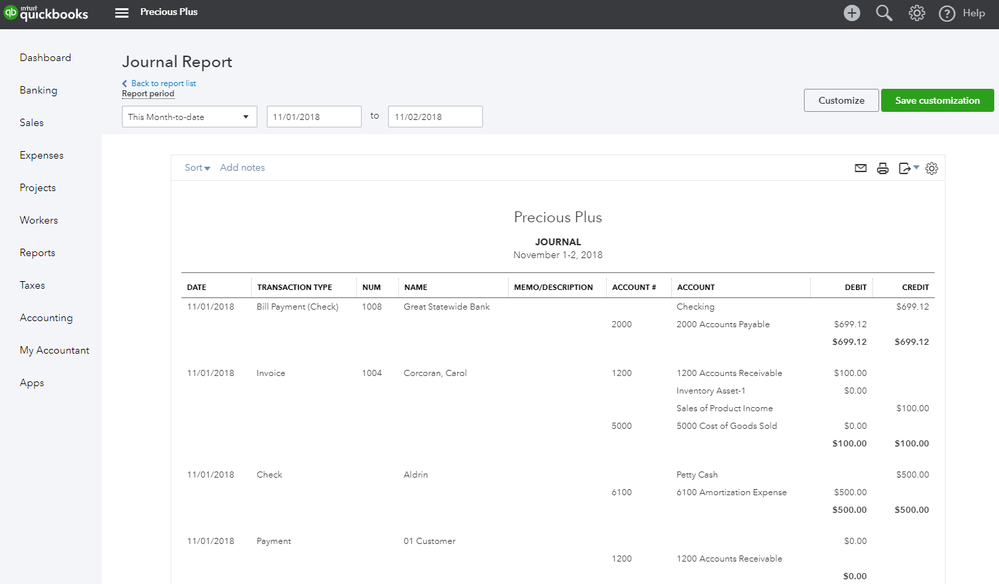Click 5000 Cost of Goods Sold account
The height and width of the screenshot is (584, 999).
pyautogui.click(x=727, y=425)
